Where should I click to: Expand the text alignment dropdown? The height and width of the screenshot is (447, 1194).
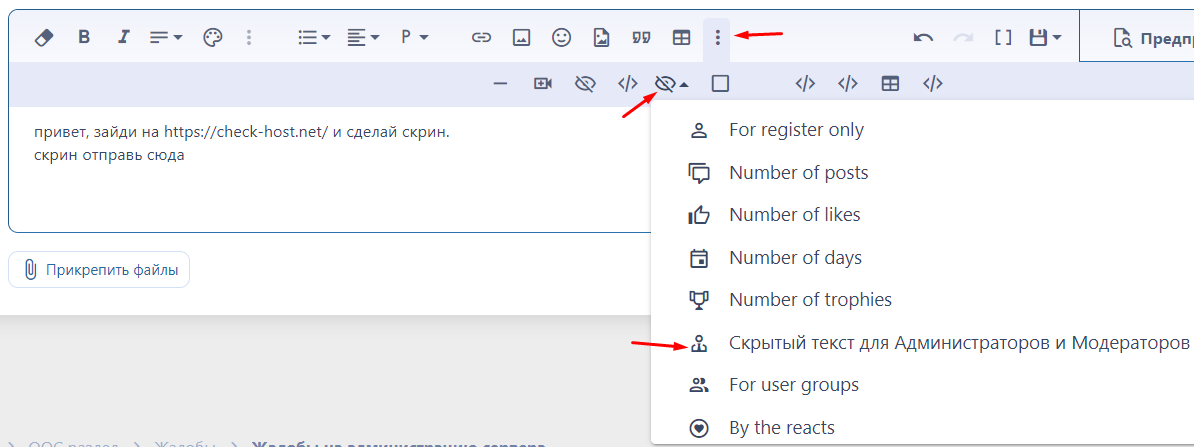pos(363,38)
